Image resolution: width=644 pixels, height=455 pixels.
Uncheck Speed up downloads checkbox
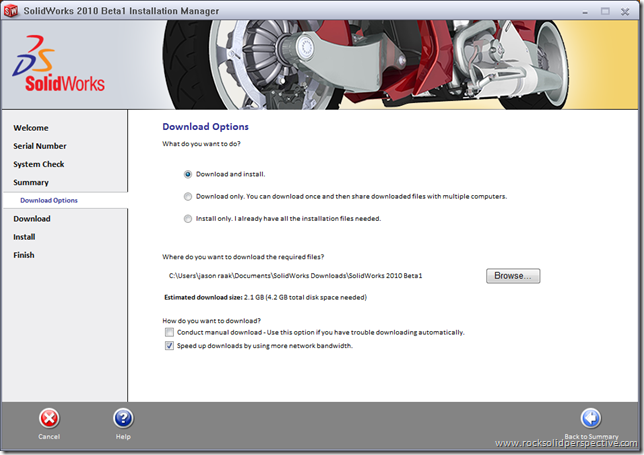tap(169, 346)
